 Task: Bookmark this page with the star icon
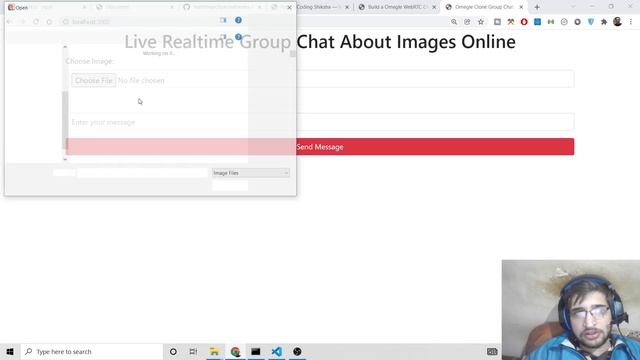click(481, 22)
